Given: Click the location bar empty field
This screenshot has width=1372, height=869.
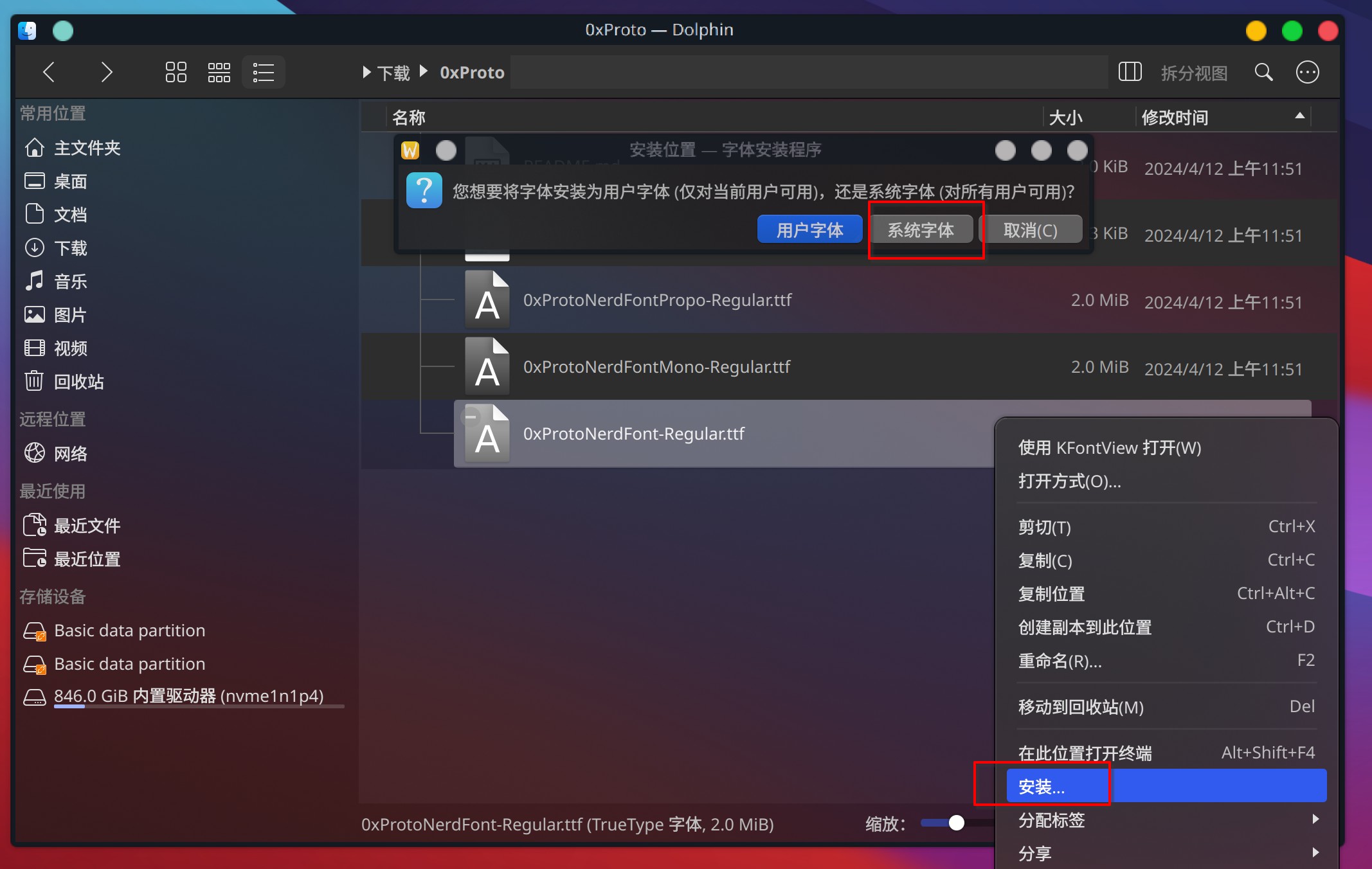Looking at the screenshot, I should point(809,72).
